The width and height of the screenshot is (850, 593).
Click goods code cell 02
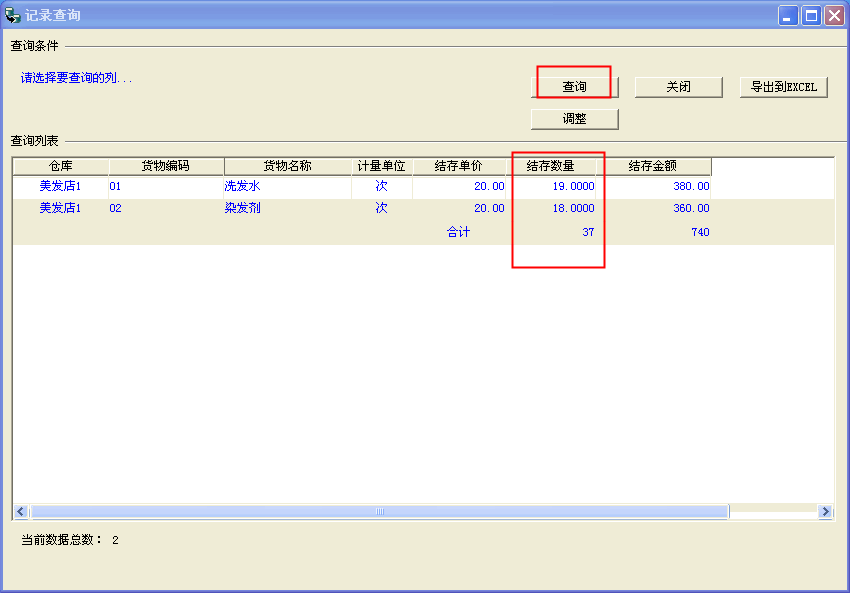coord(115,208)
